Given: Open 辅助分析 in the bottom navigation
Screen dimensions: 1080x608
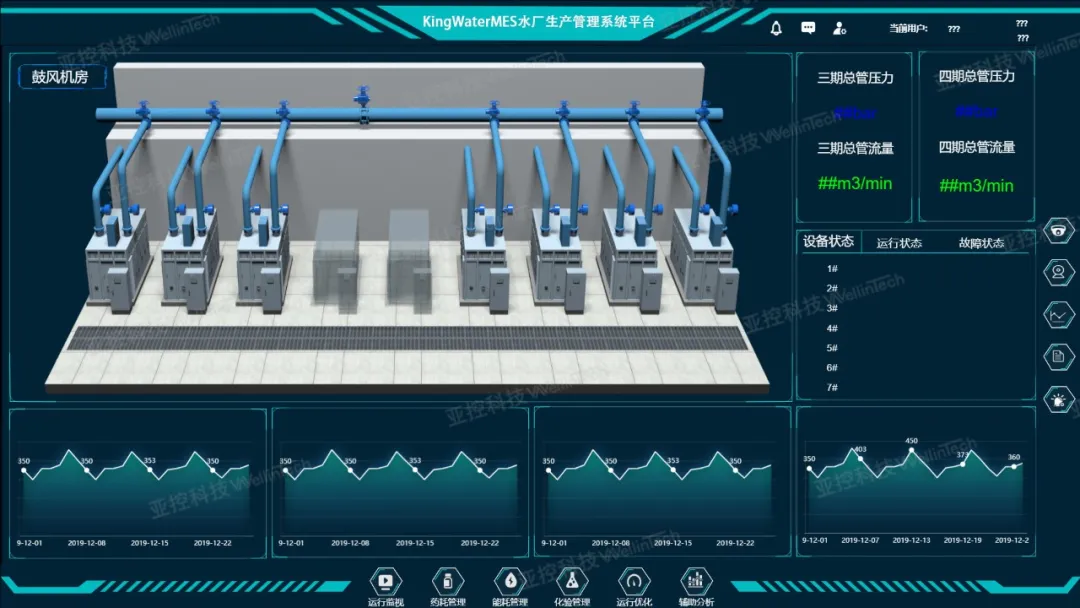Looking at the screenshot, I should coord(696,581).
